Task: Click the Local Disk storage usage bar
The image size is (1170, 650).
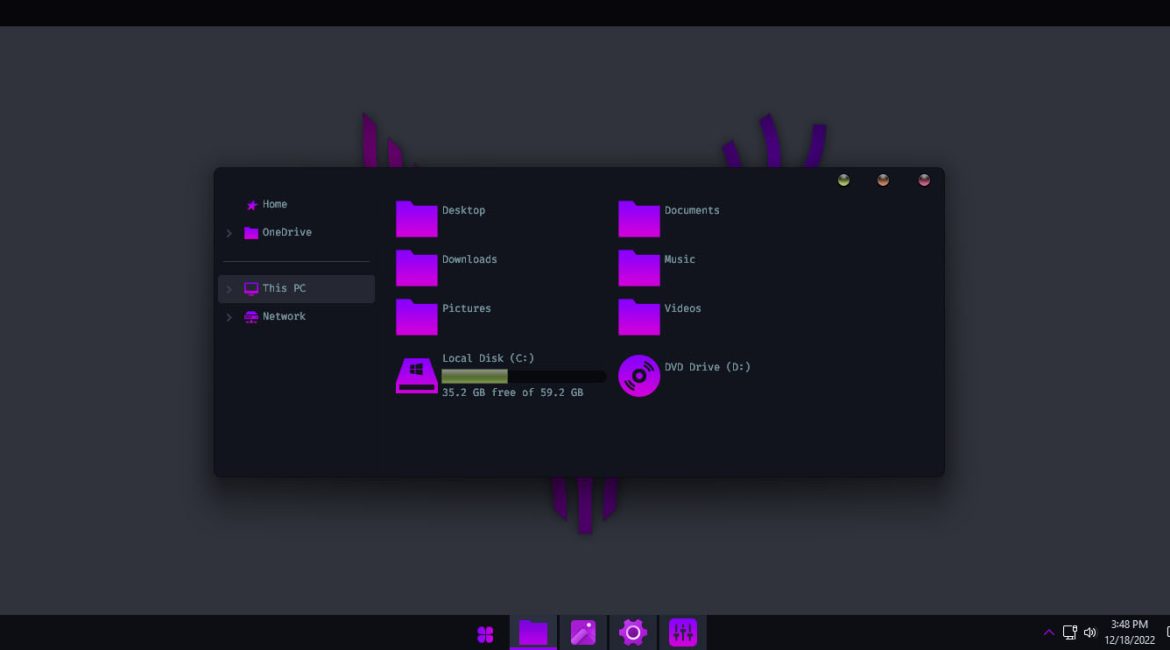Action: click(523, 377)
